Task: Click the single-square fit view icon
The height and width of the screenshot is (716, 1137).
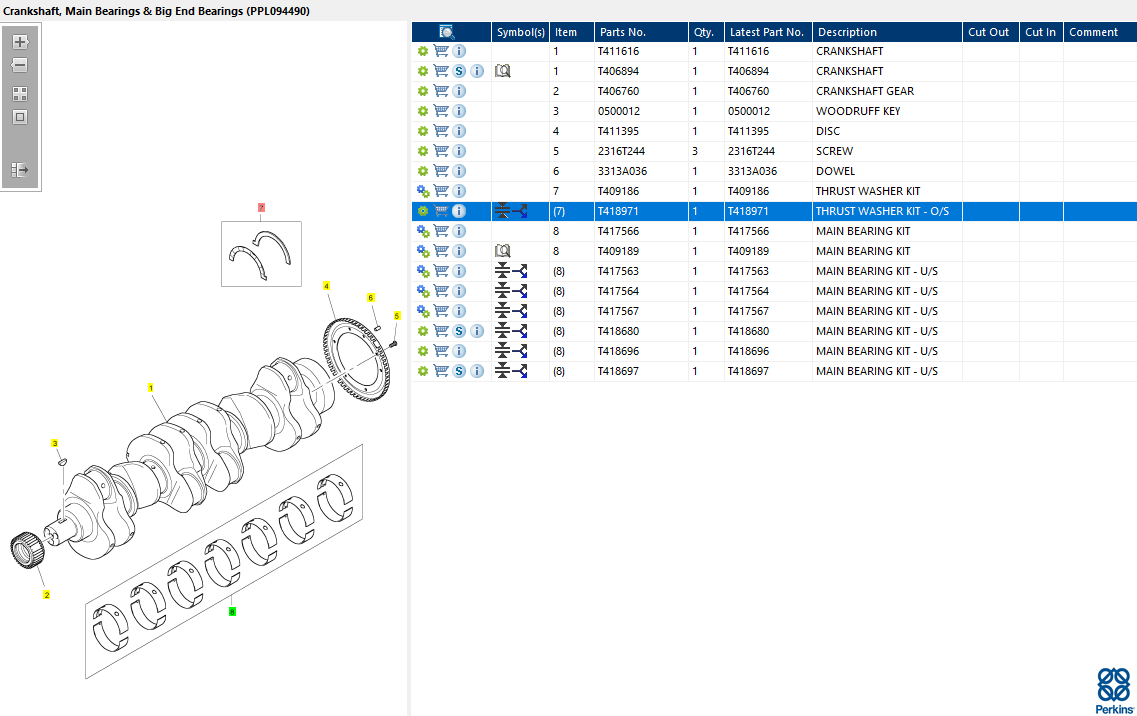Action: 20,117
